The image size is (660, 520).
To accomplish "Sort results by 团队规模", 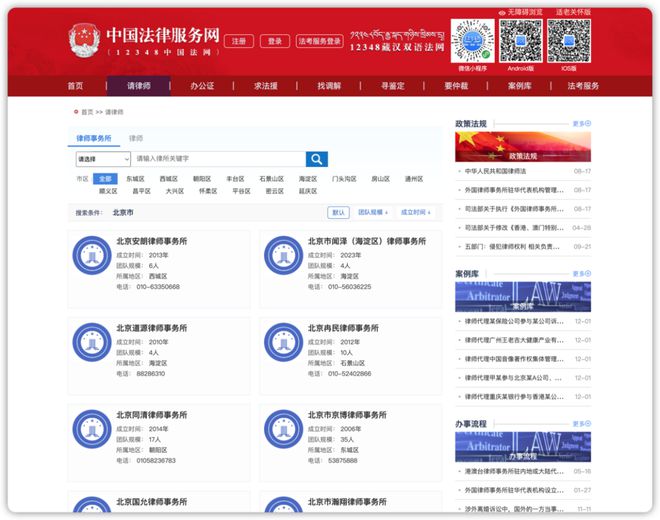I will (373, 212).
